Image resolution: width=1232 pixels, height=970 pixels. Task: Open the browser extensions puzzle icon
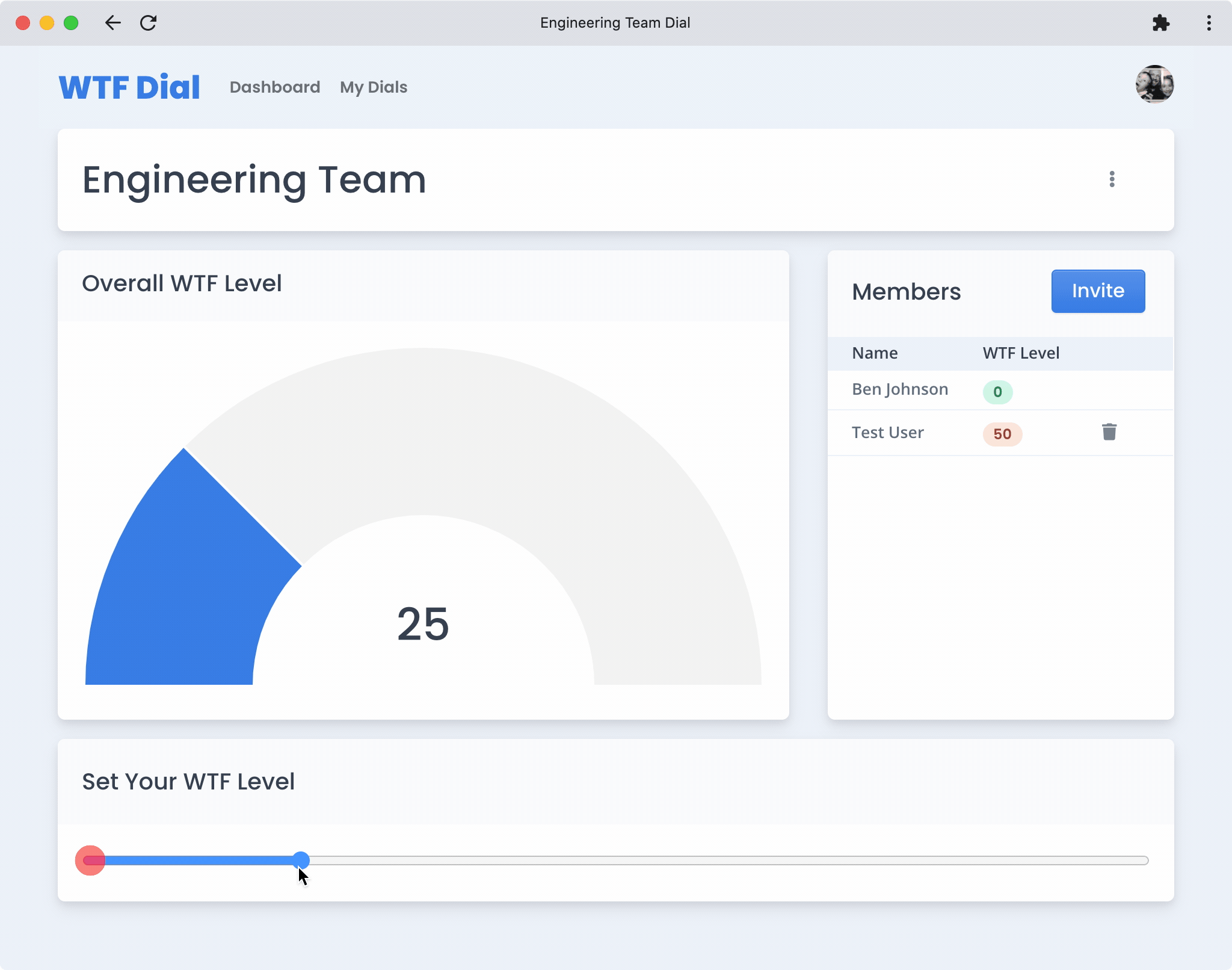(x=1160, y=23)
